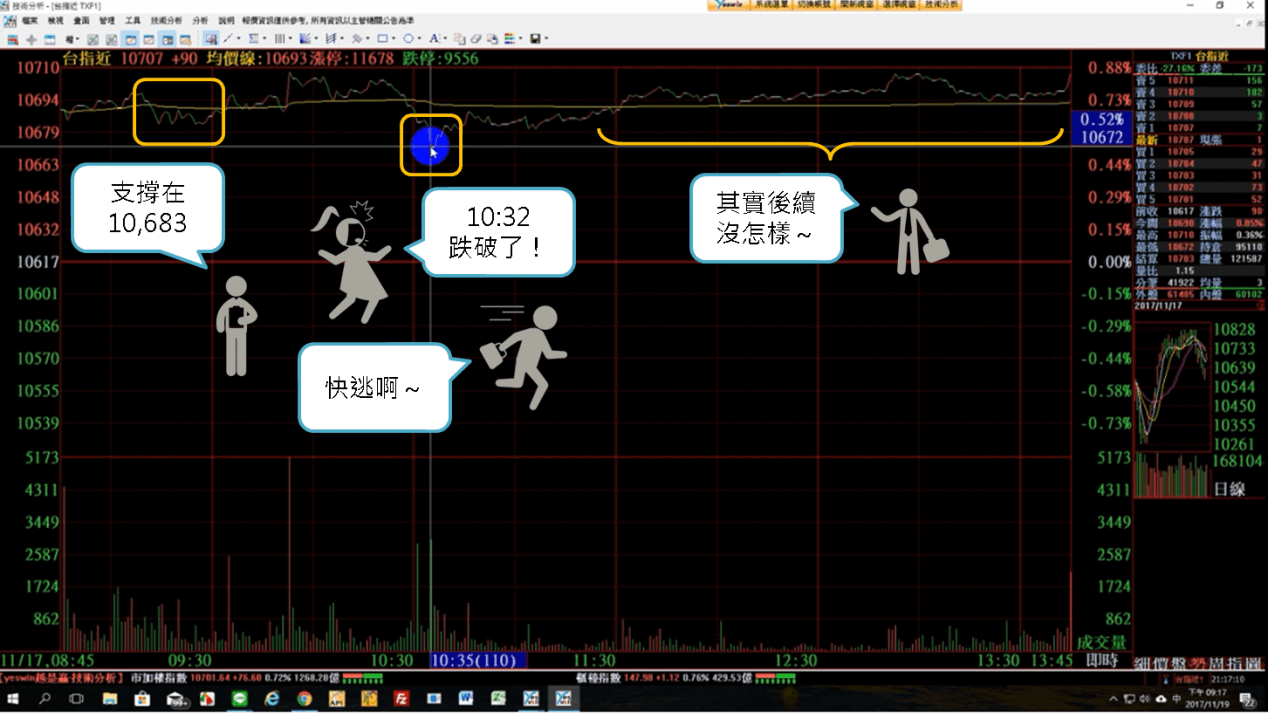The width and height of the screenshot is (1268, 713).
Task: Open the 畫面 menu
Action: [82, 20]
